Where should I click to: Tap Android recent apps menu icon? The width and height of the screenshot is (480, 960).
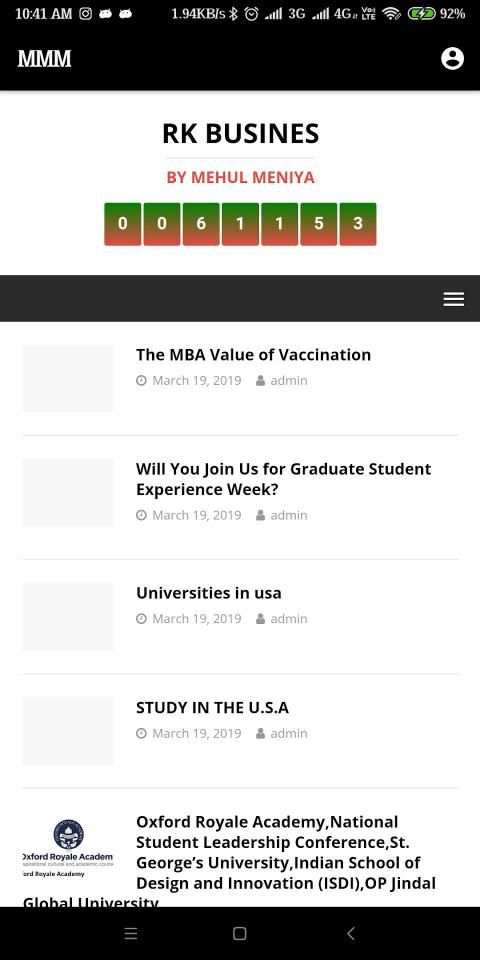[130, 933]
